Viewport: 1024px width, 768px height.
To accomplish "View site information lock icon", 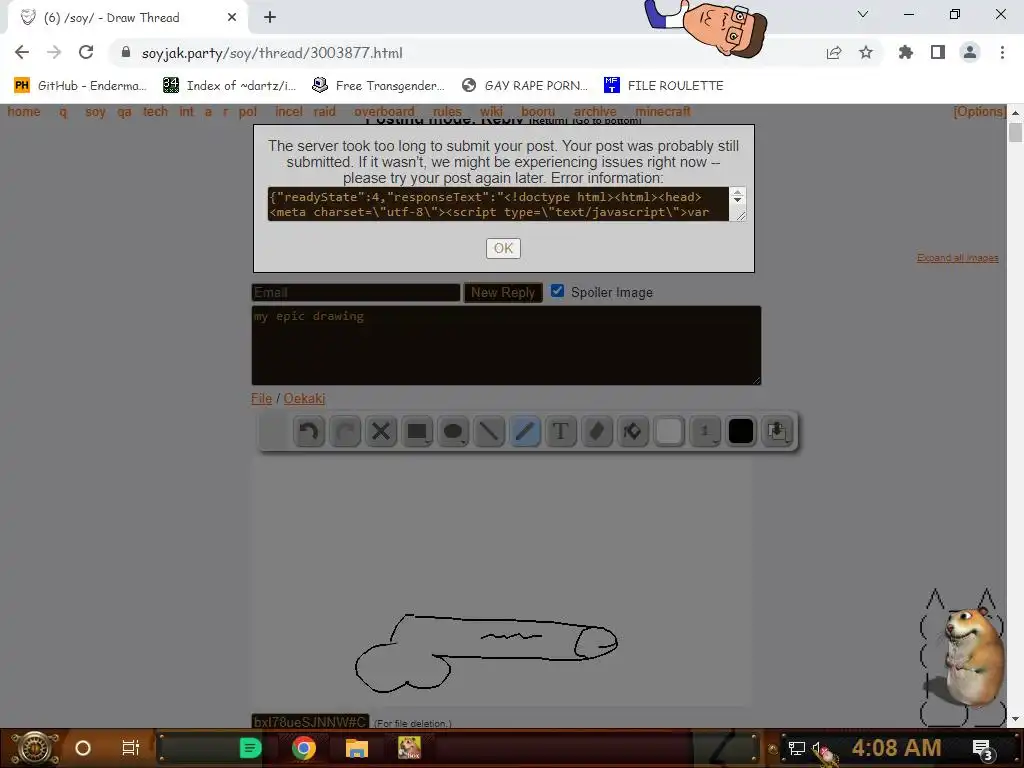I will pos(126,52).
